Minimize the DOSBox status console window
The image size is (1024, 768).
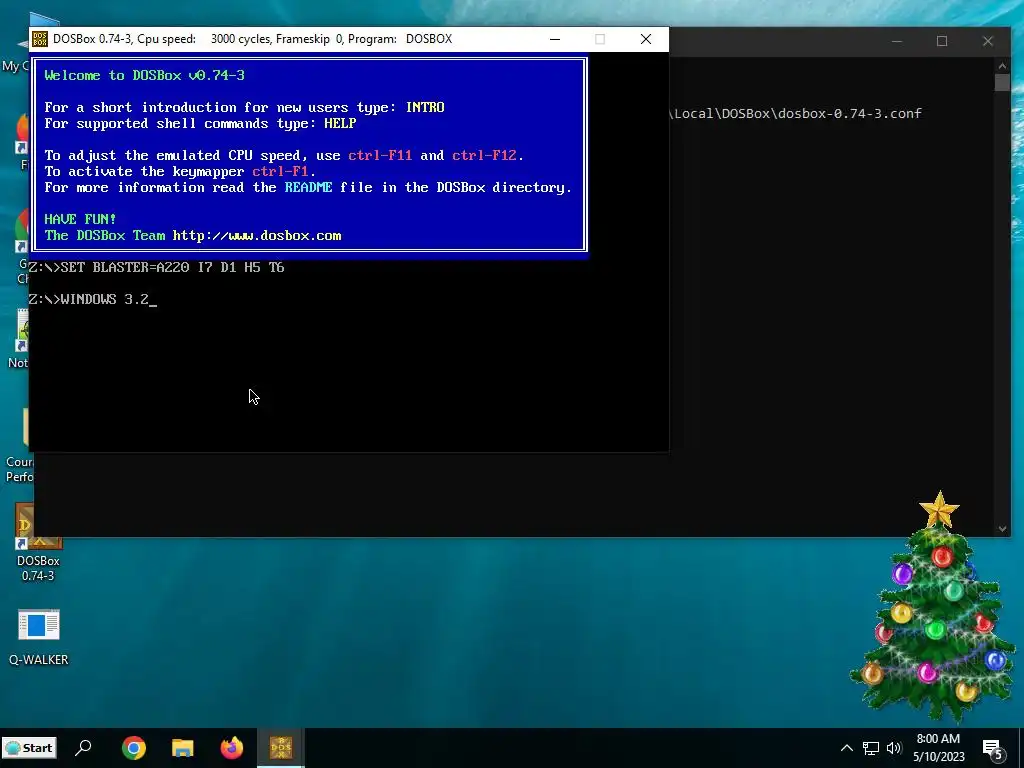click(897, 41)
